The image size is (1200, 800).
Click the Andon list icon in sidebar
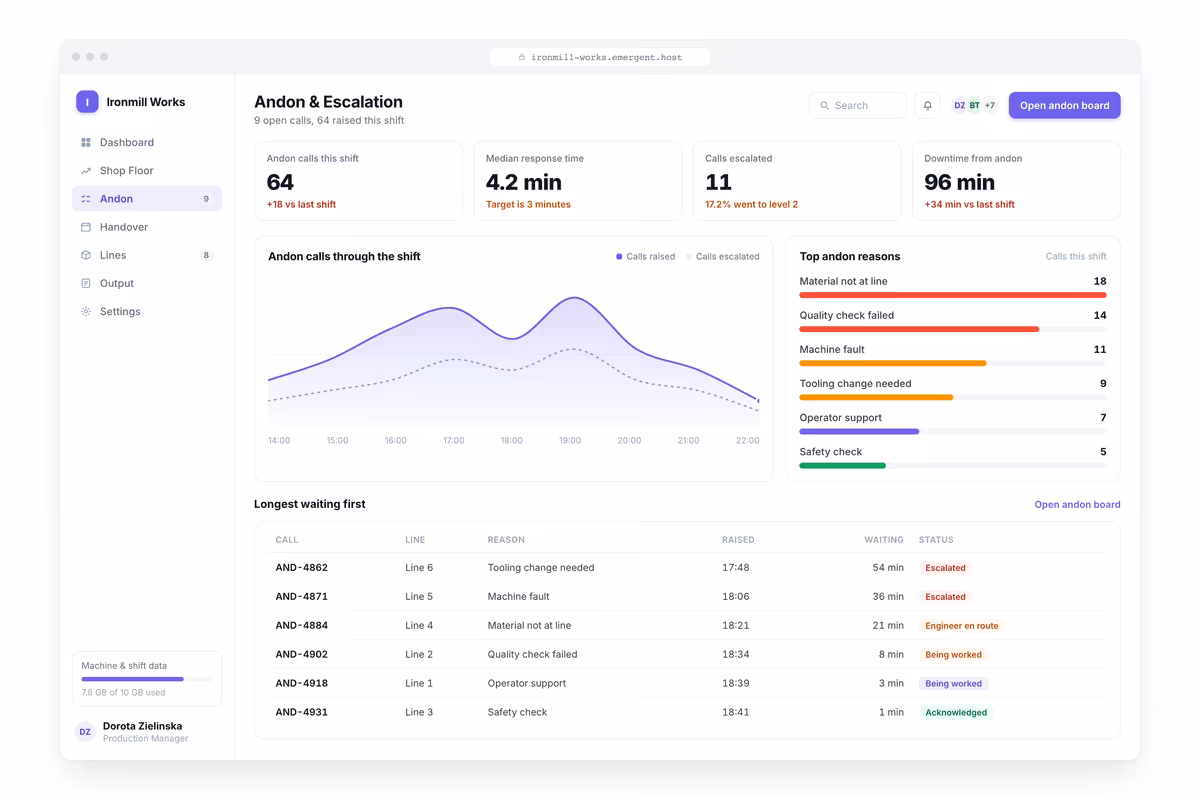point(86,199)
